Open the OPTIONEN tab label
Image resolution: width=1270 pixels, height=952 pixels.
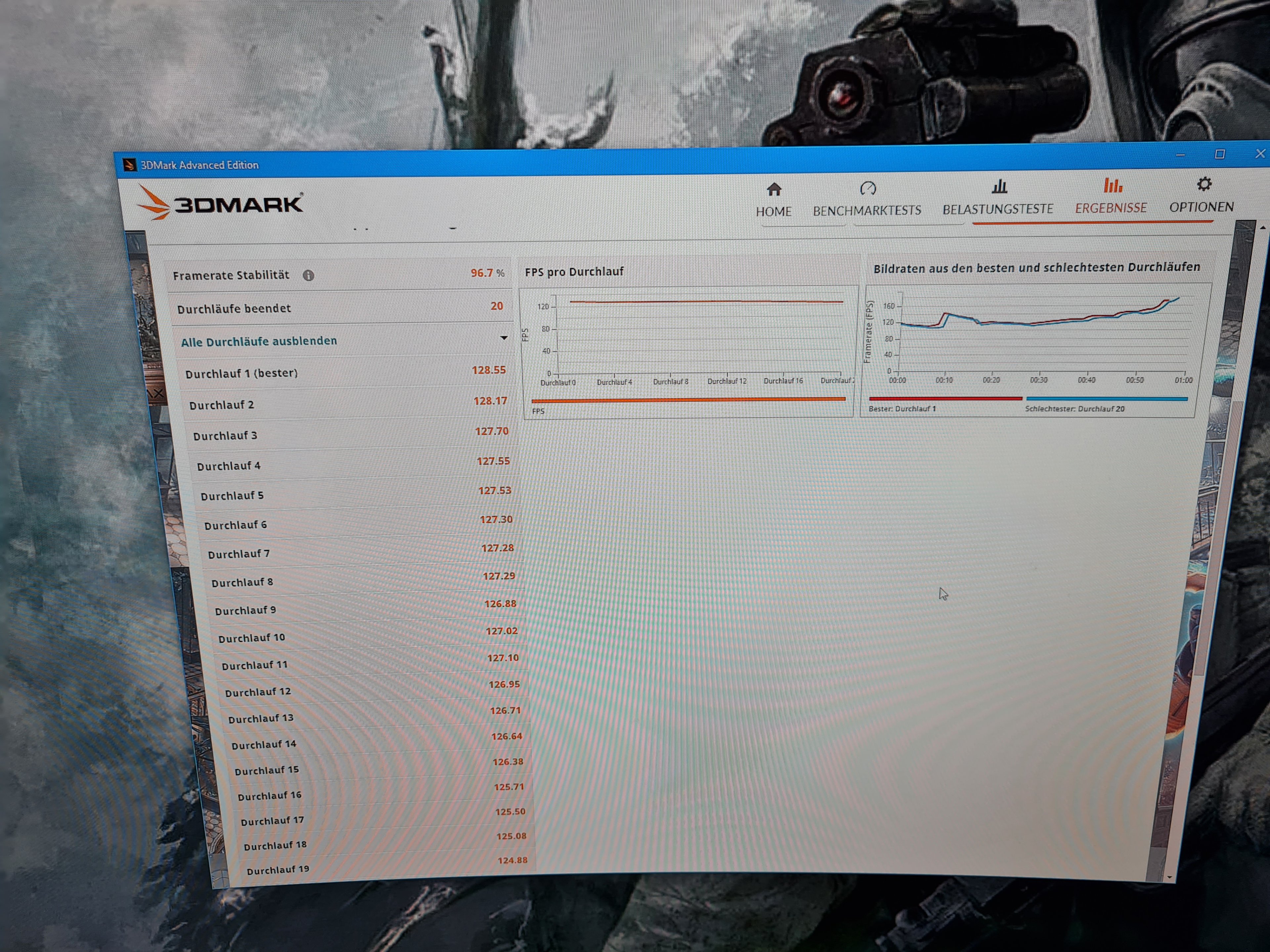click(1201, 207)
